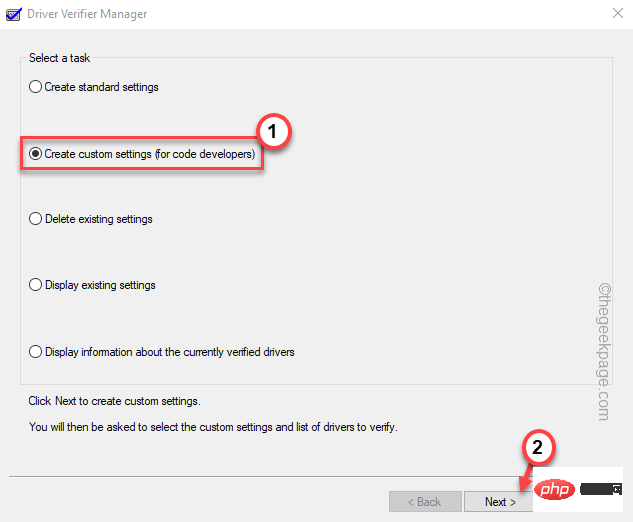Click the 'Select a task' group label
Screen dimensions: 633x522
click(x=59, y=58)
